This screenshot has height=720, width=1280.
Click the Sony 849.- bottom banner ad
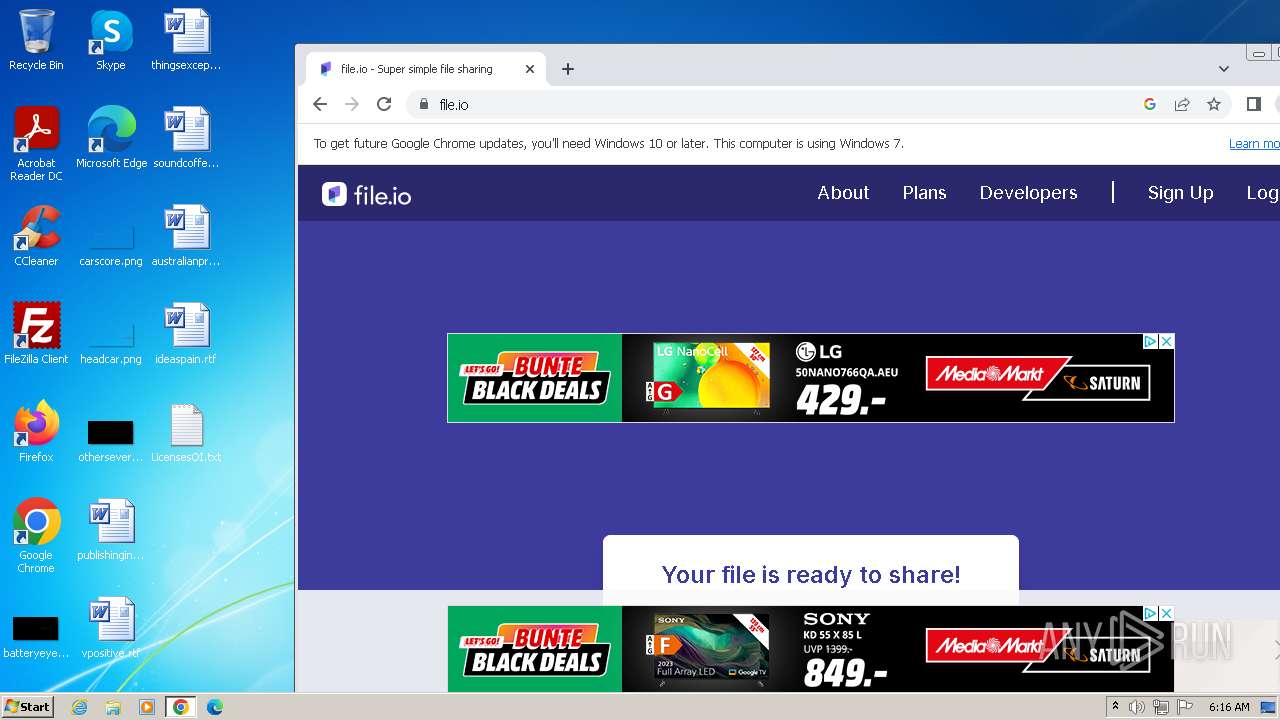pos(810,649)
